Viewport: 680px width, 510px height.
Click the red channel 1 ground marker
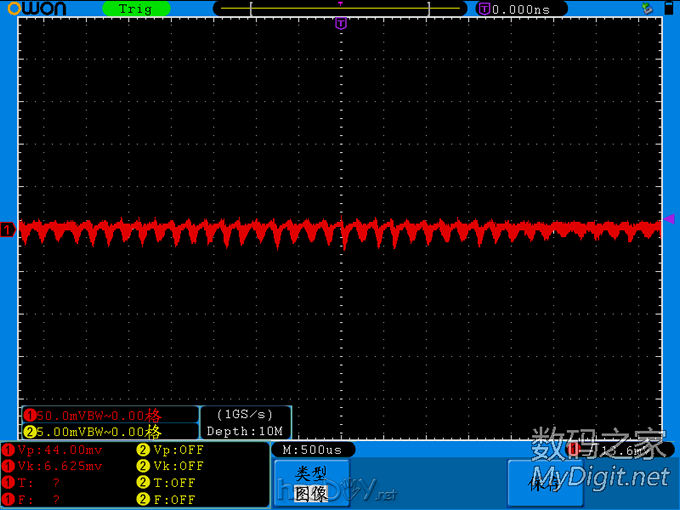7,231
